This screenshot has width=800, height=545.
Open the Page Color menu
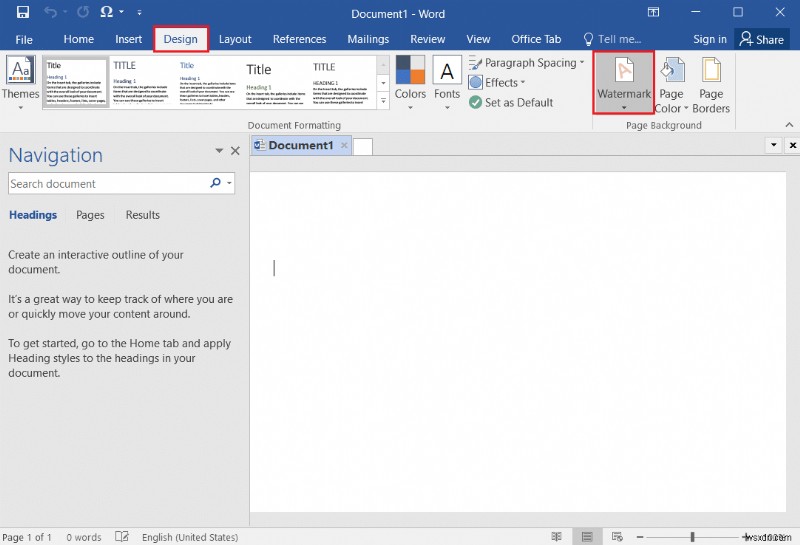point(671,86)
